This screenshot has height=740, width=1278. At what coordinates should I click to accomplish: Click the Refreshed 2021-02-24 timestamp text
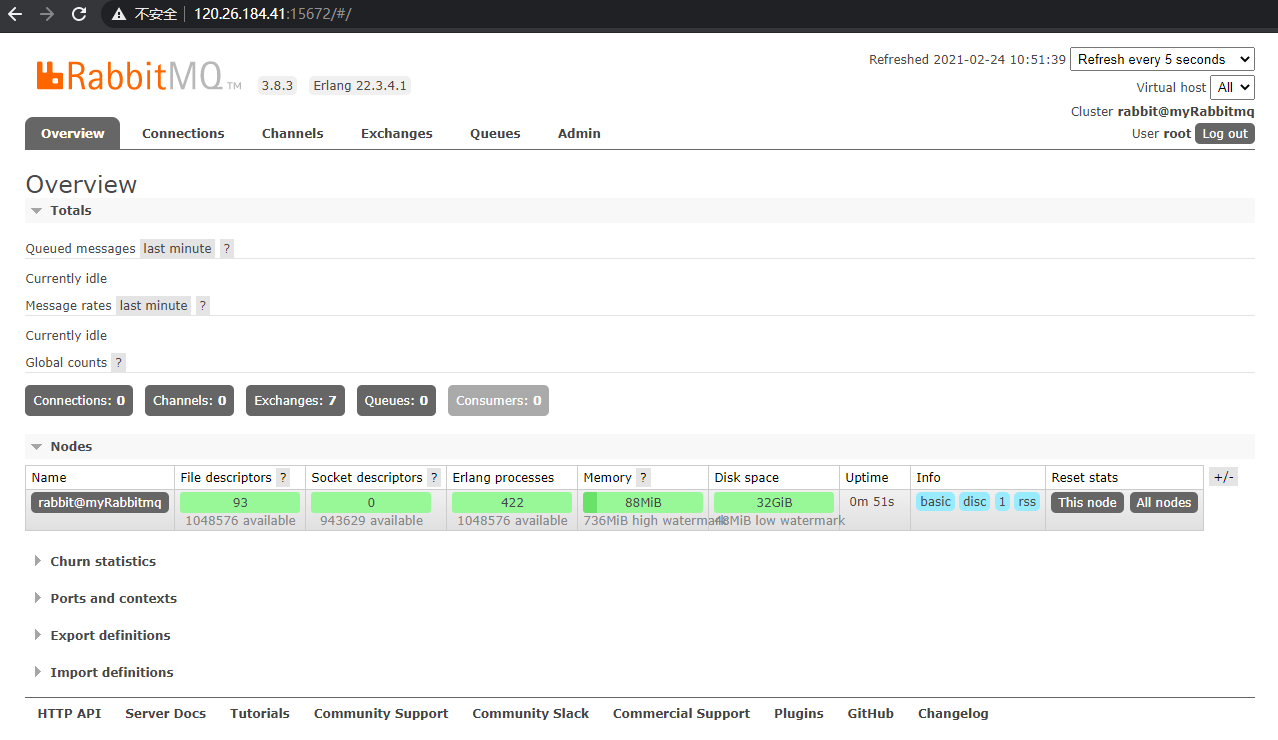(967, 59)
